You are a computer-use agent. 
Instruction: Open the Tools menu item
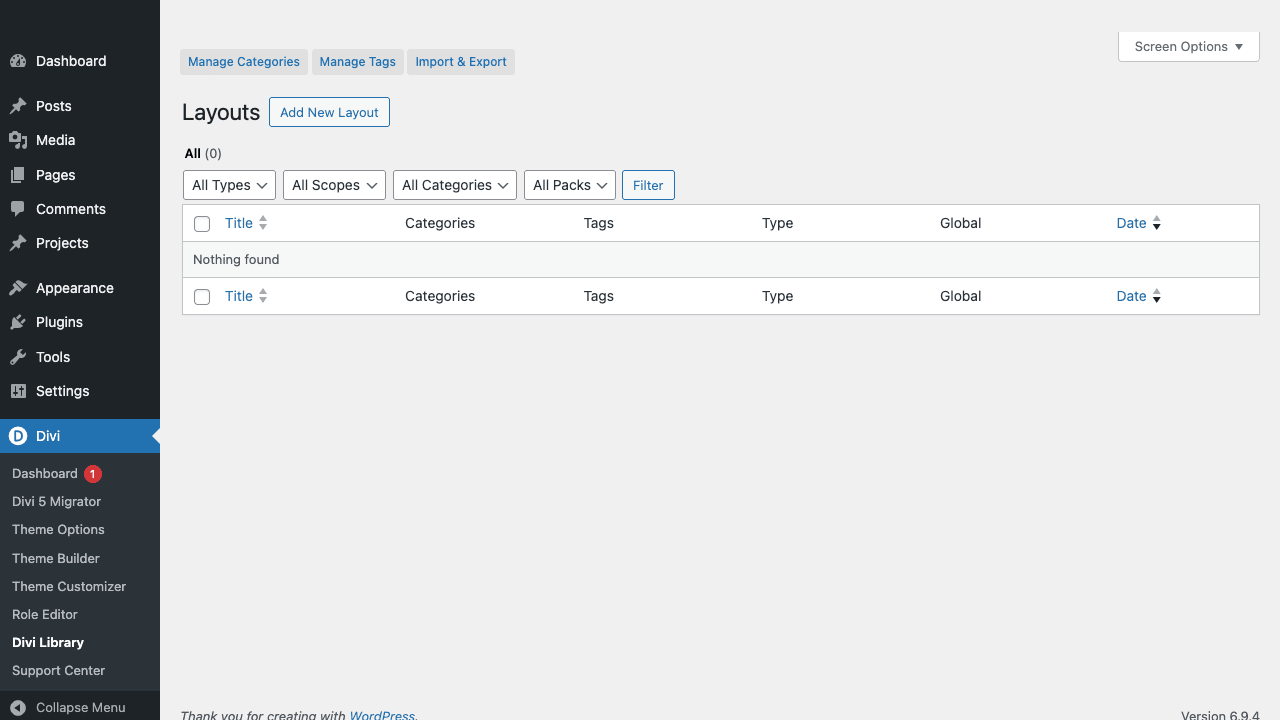tap(80, 357)
